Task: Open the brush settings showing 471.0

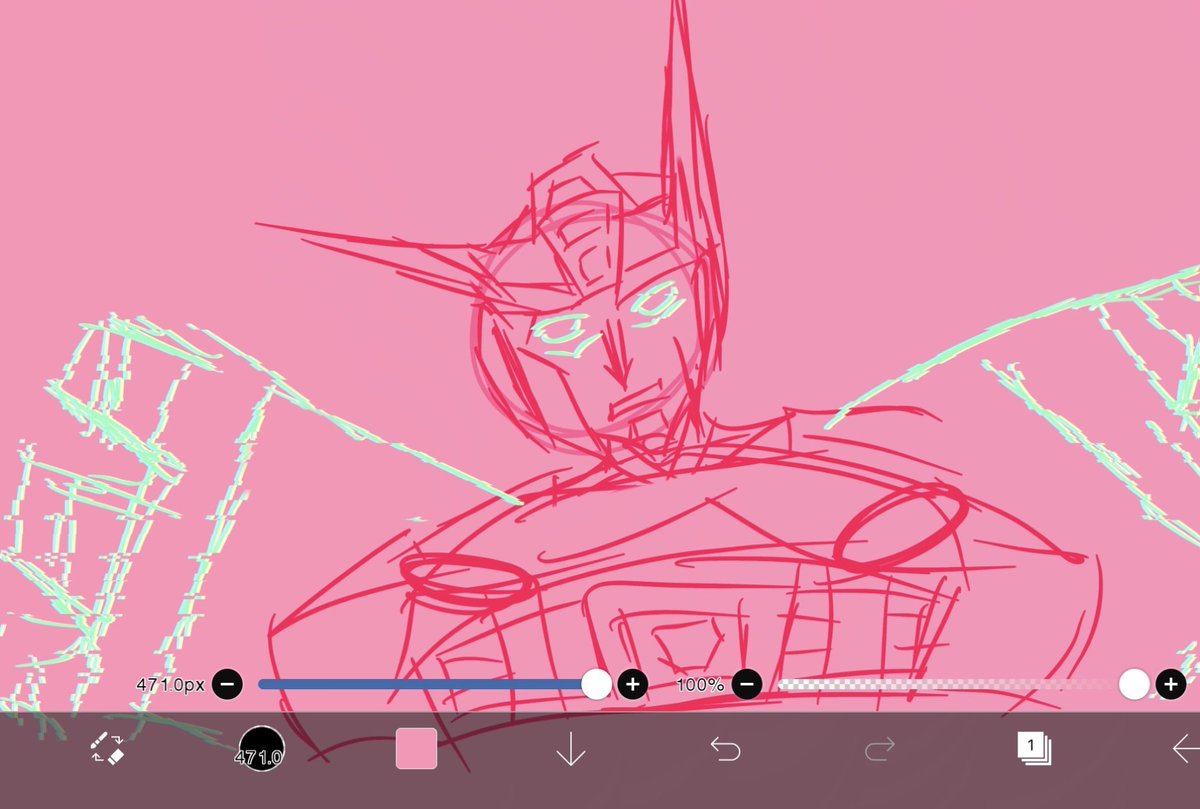Action: [261, 749]
